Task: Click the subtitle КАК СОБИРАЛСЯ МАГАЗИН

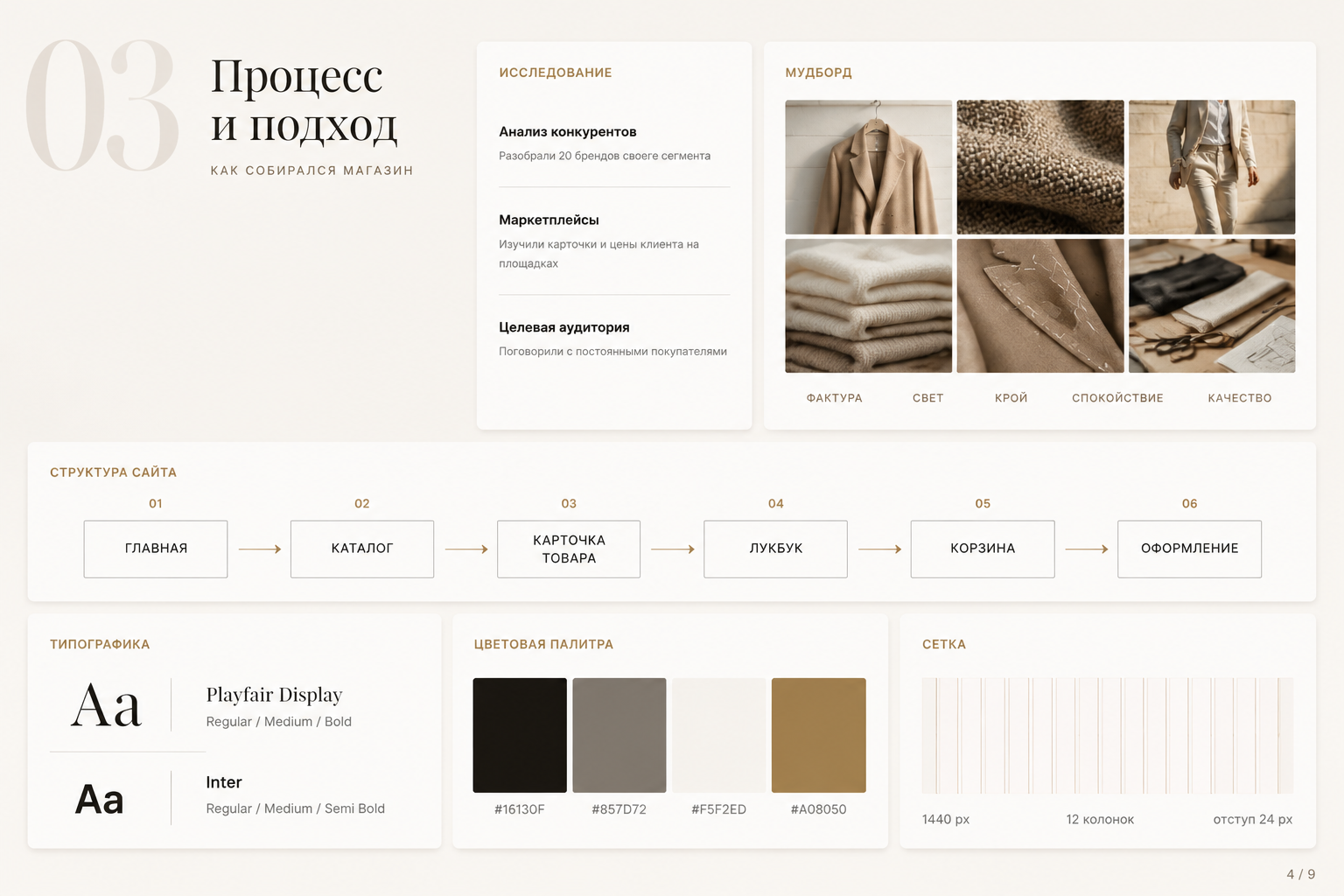Action: pos(311,171)
